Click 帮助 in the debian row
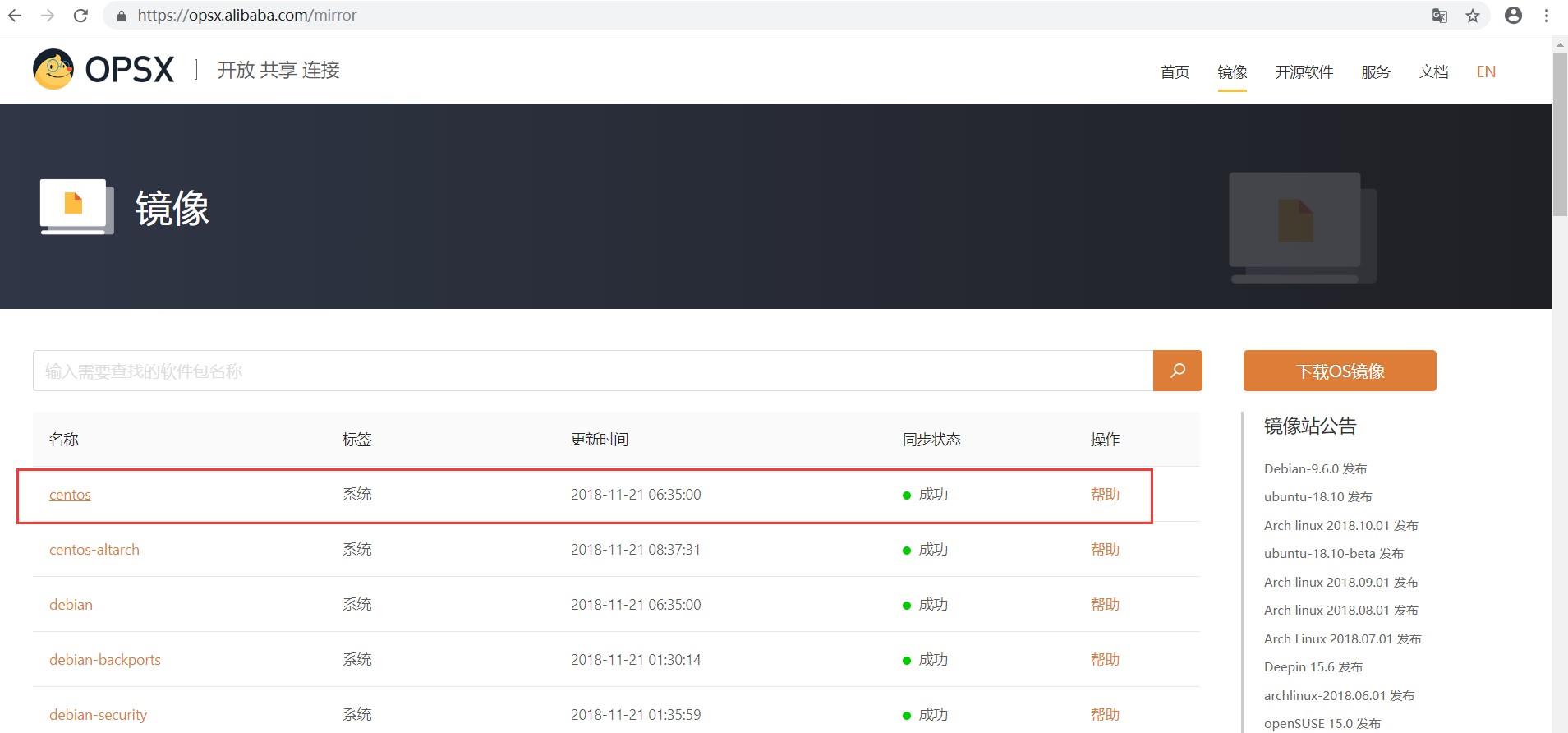This screenshot has height=733, width=1568. (1105, 605)
